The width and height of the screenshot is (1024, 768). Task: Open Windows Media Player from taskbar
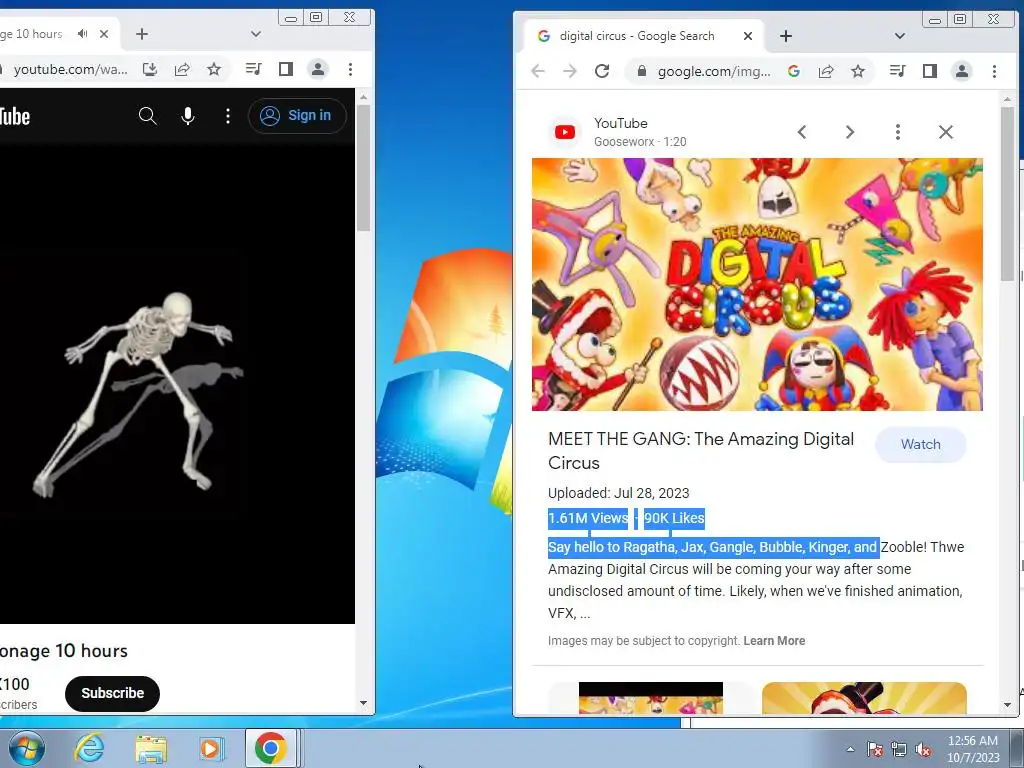211,748
